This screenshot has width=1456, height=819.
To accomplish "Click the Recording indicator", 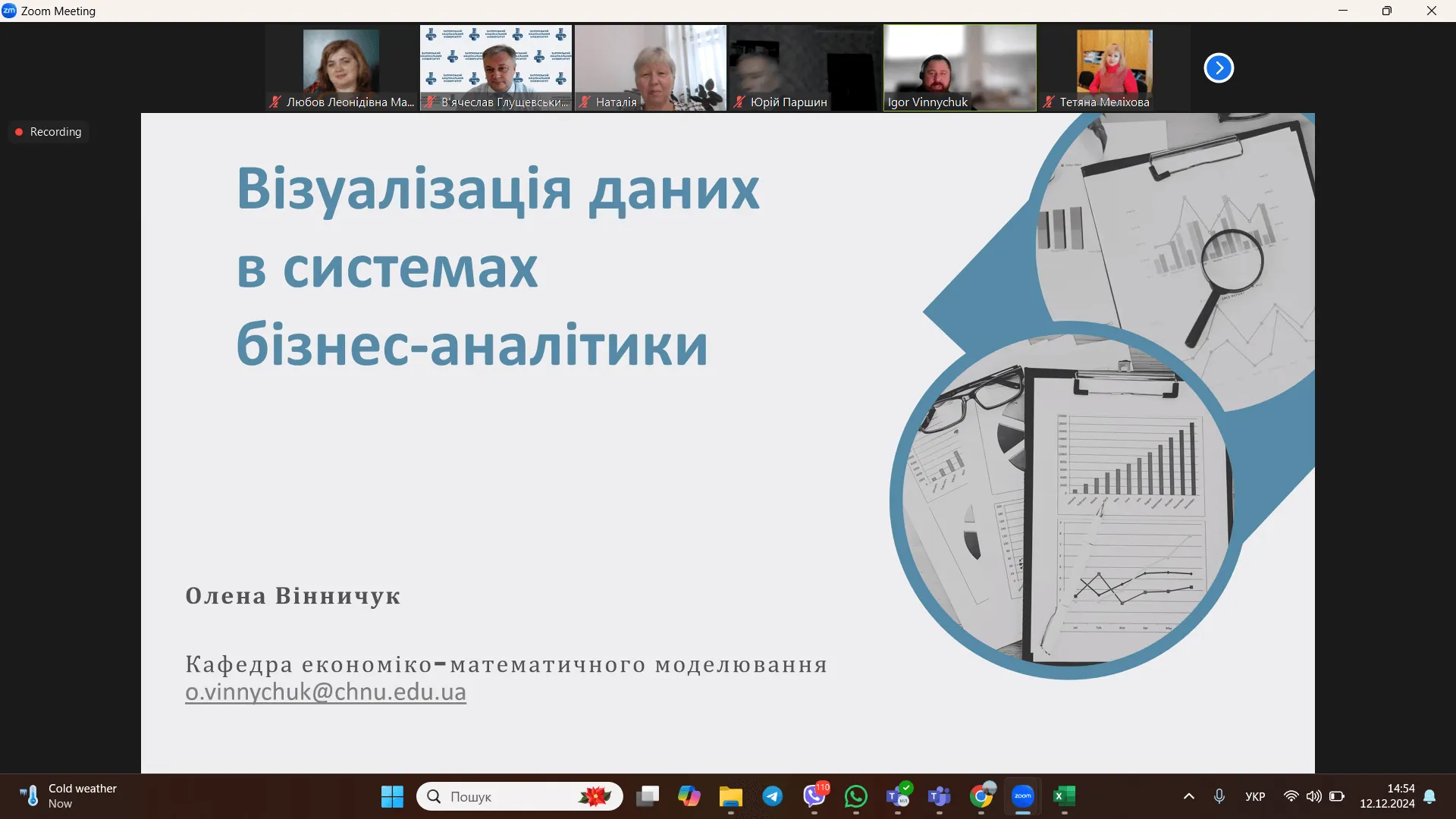I will [x=49, y=132].
